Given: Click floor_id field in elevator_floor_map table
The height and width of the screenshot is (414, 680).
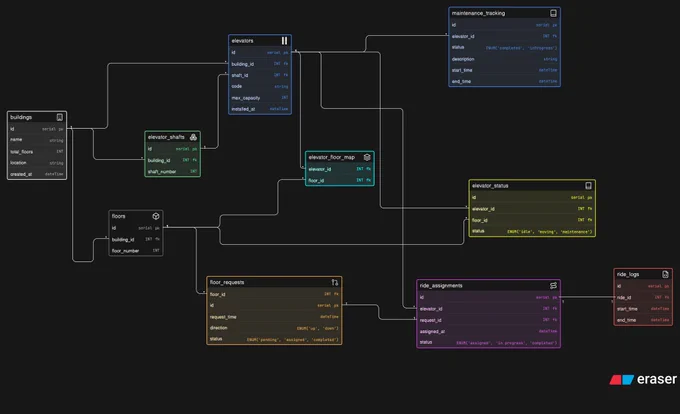Looking at the screenshot, I should pyautogui.click(x=340, y=180).
